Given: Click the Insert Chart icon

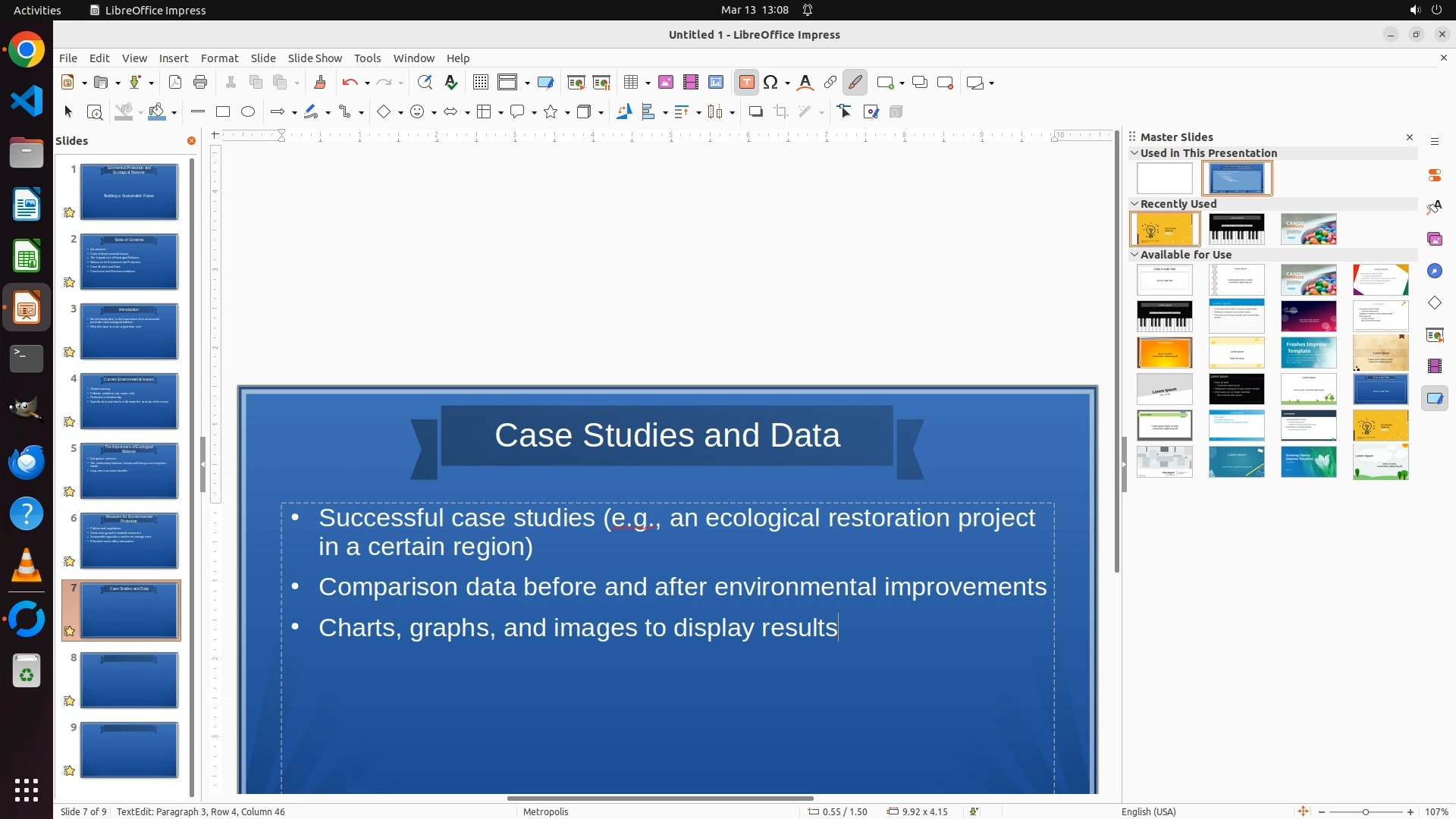Looking at the screenshot, I should click(x=716, y=83).
